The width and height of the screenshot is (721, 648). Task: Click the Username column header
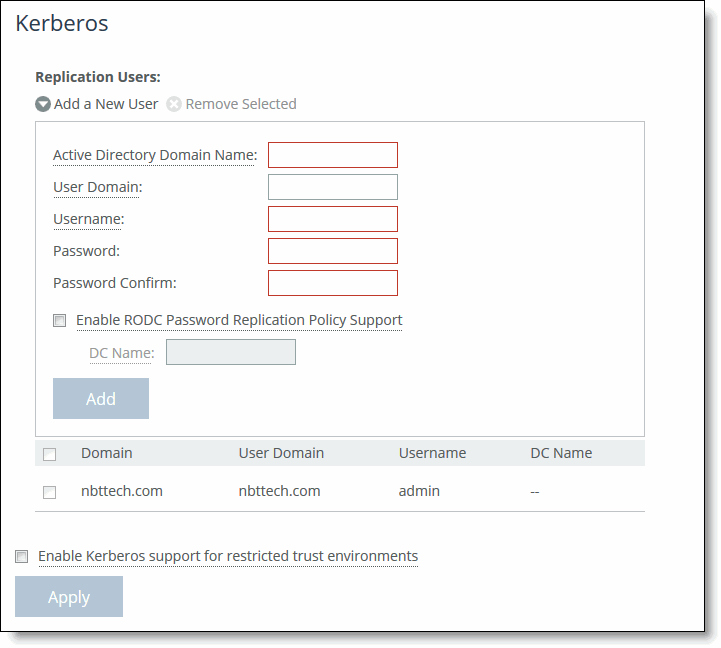432,453
